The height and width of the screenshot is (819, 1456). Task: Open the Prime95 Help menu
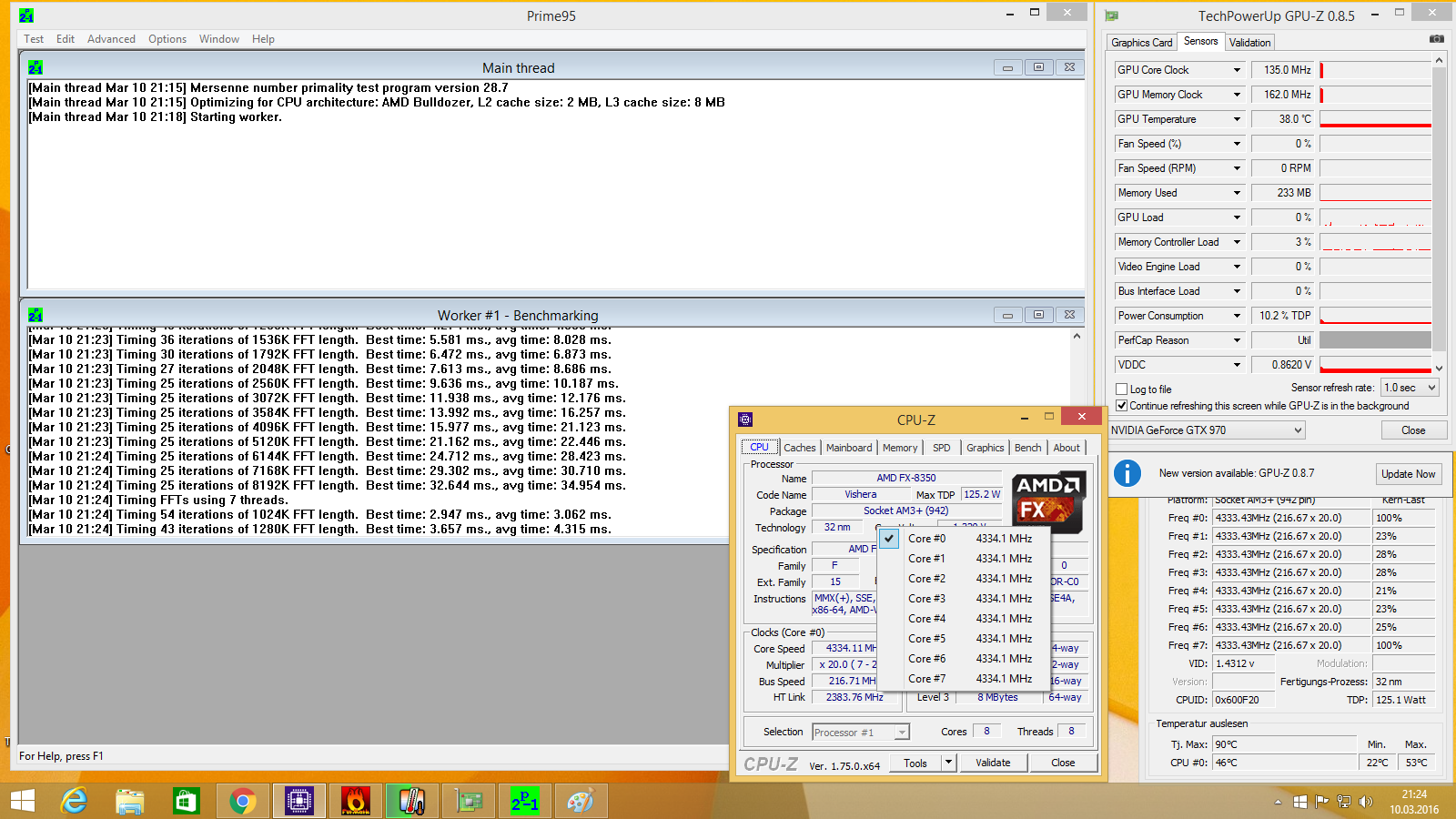click(x=263, y=39)
